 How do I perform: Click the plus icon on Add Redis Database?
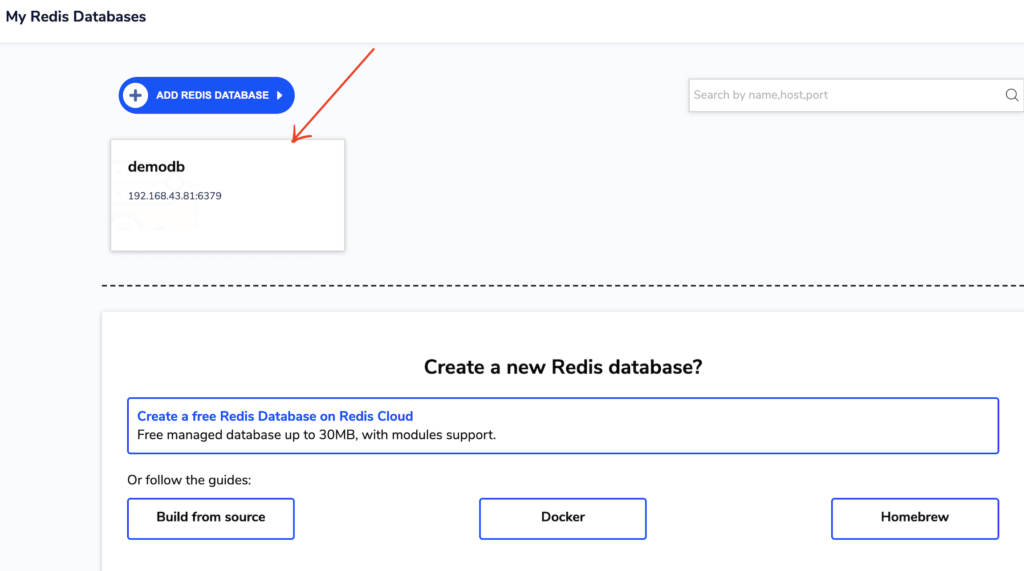click(135, 95)
